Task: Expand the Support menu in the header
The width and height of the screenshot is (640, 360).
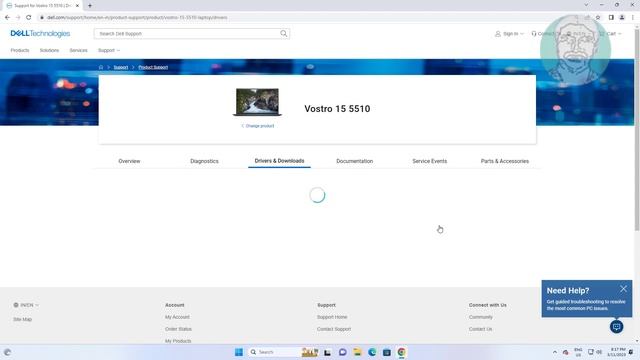Action: pyautogui.click(x=109, y=50)
